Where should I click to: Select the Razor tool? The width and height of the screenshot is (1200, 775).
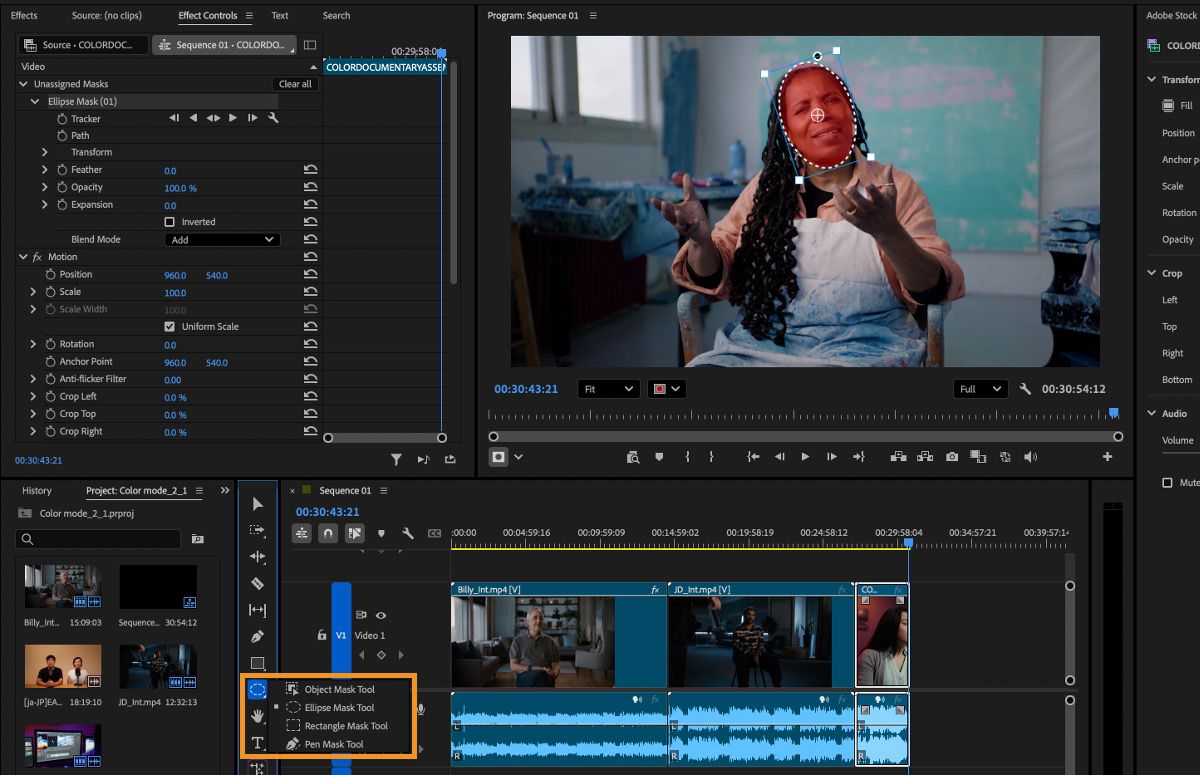pos(257,583)
